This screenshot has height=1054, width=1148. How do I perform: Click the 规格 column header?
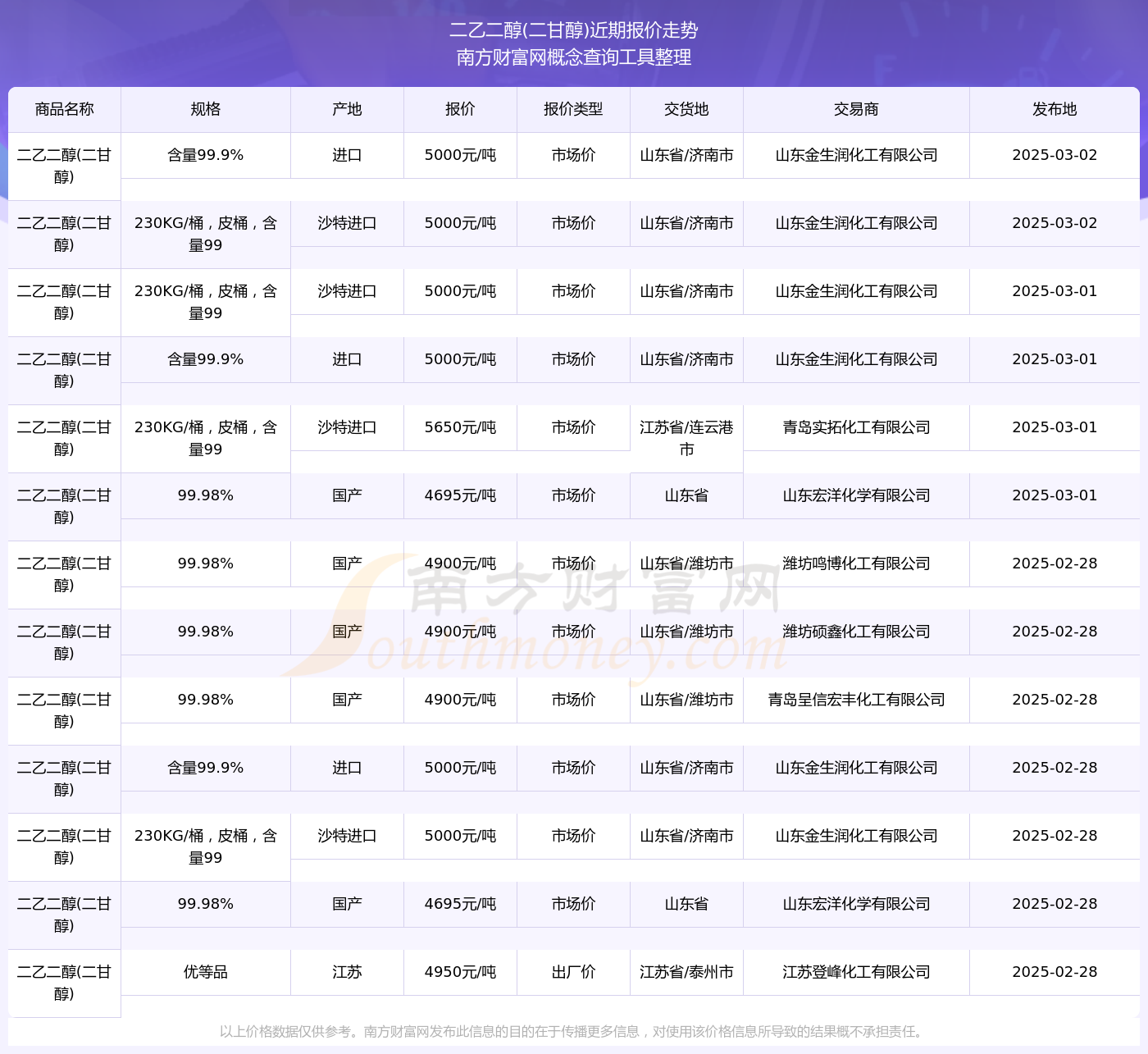tap(205, 109)
